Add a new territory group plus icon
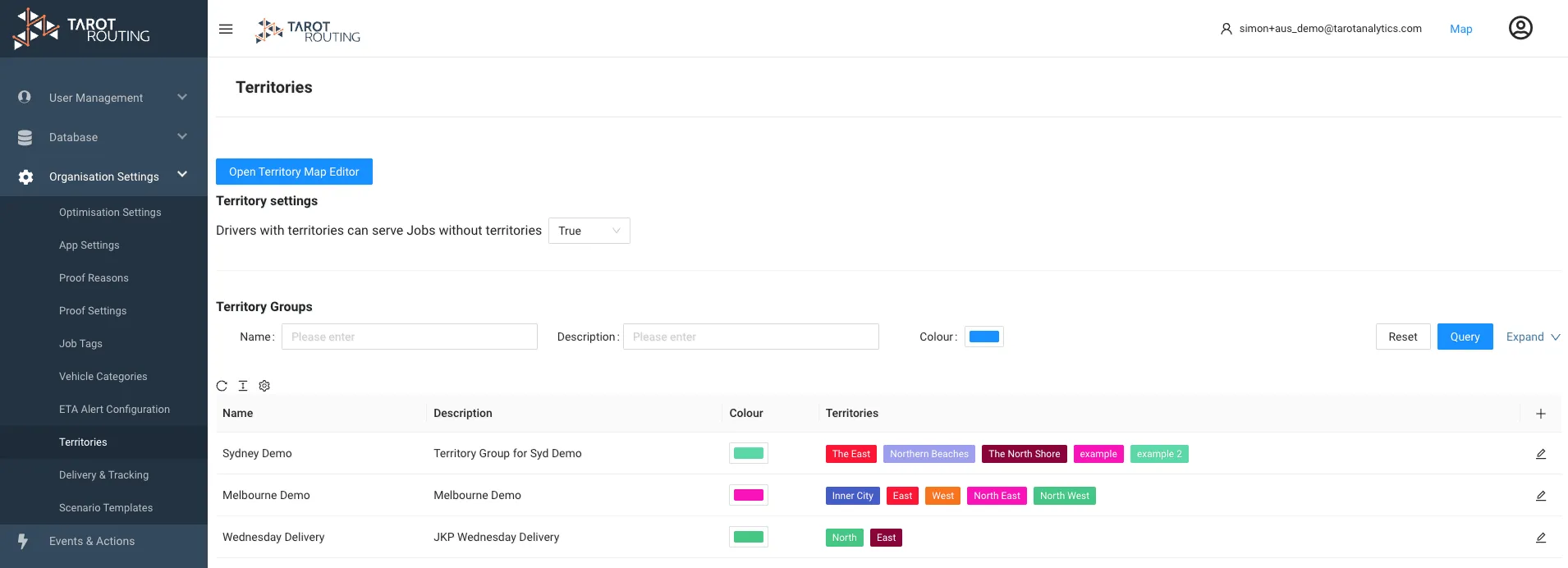This screenshot has width=1568, height=568. pos(1541,414)
